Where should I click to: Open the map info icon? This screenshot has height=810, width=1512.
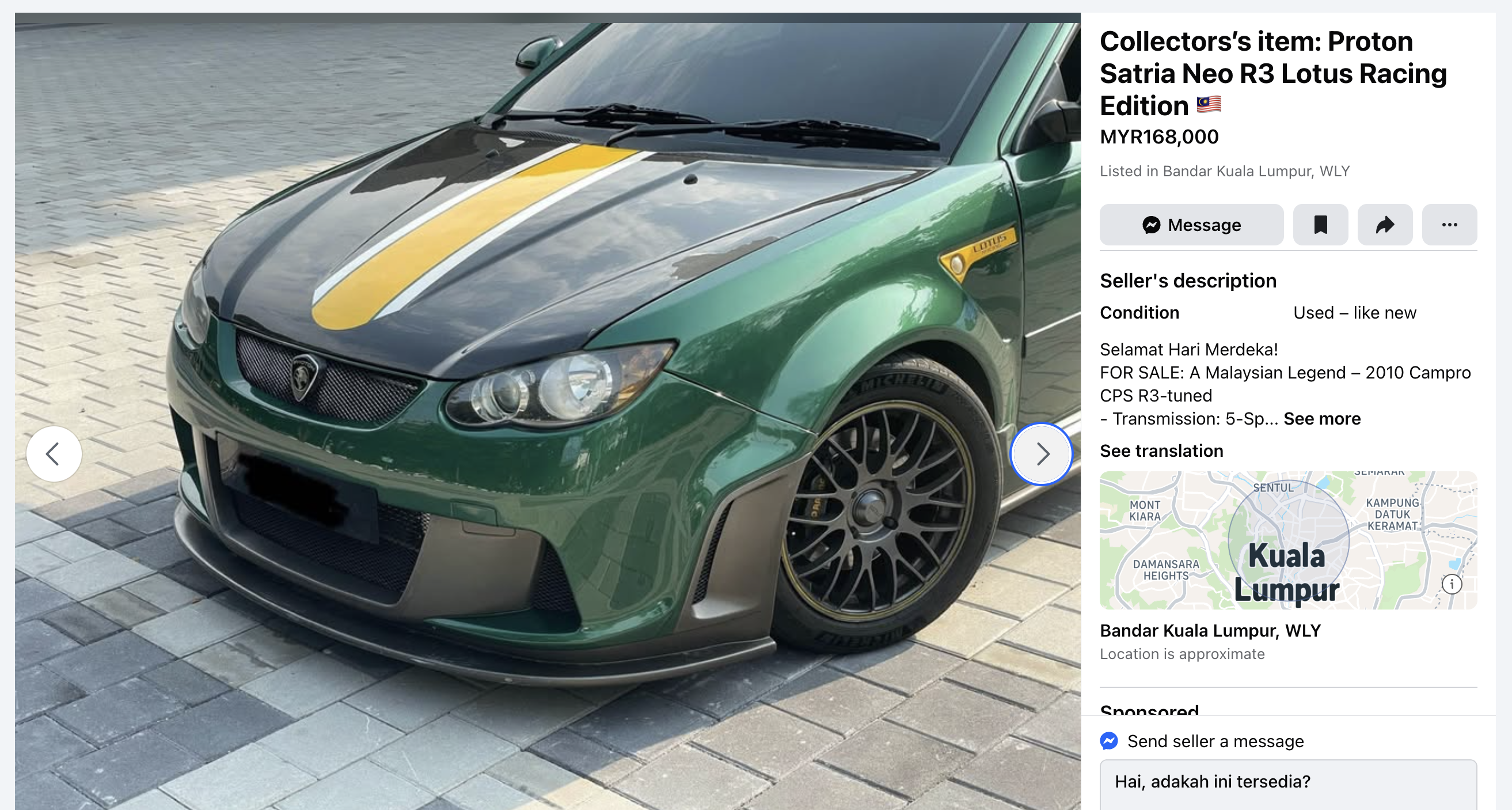(x=1452, y=584)
